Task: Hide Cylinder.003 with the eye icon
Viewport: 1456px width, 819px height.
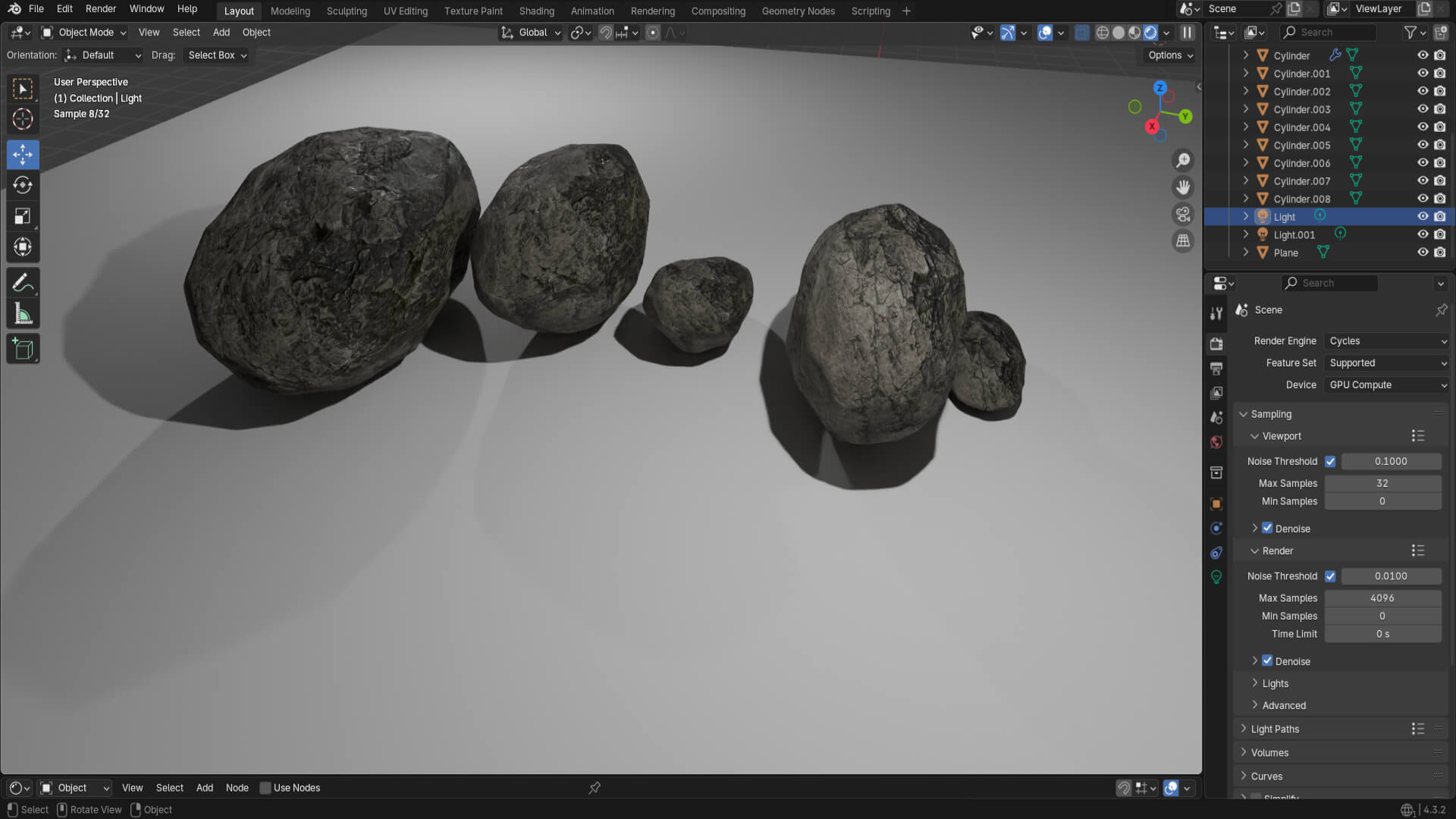Action: point(1423,109)
